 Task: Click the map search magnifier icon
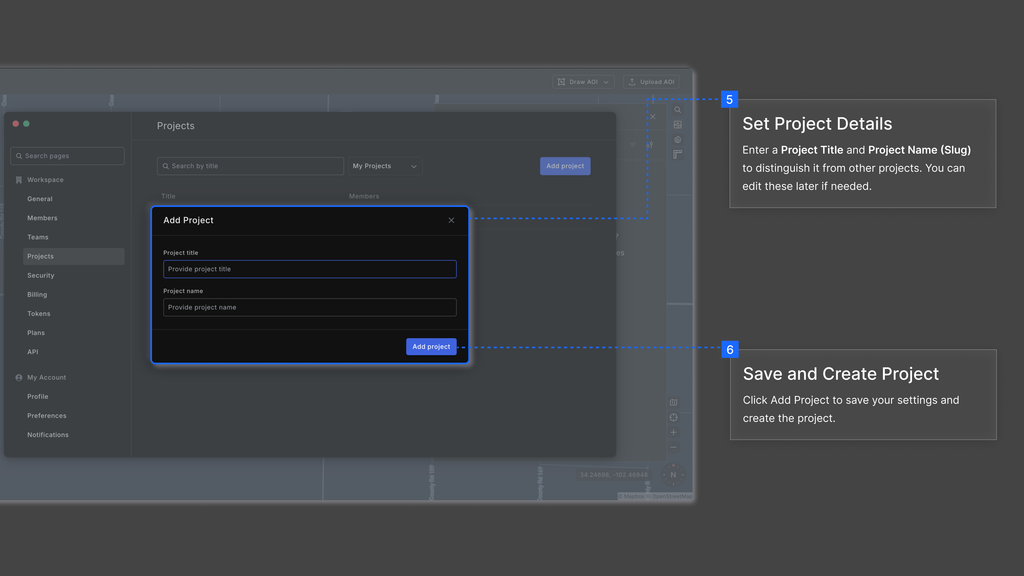tap(677, 110)
